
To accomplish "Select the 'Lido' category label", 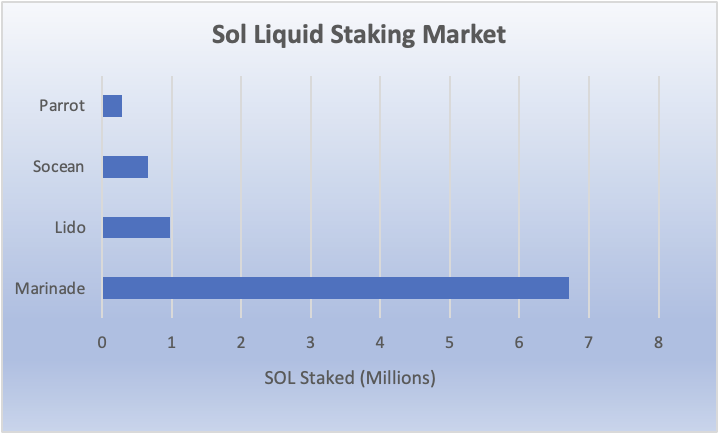I will [x=70, y=228].
